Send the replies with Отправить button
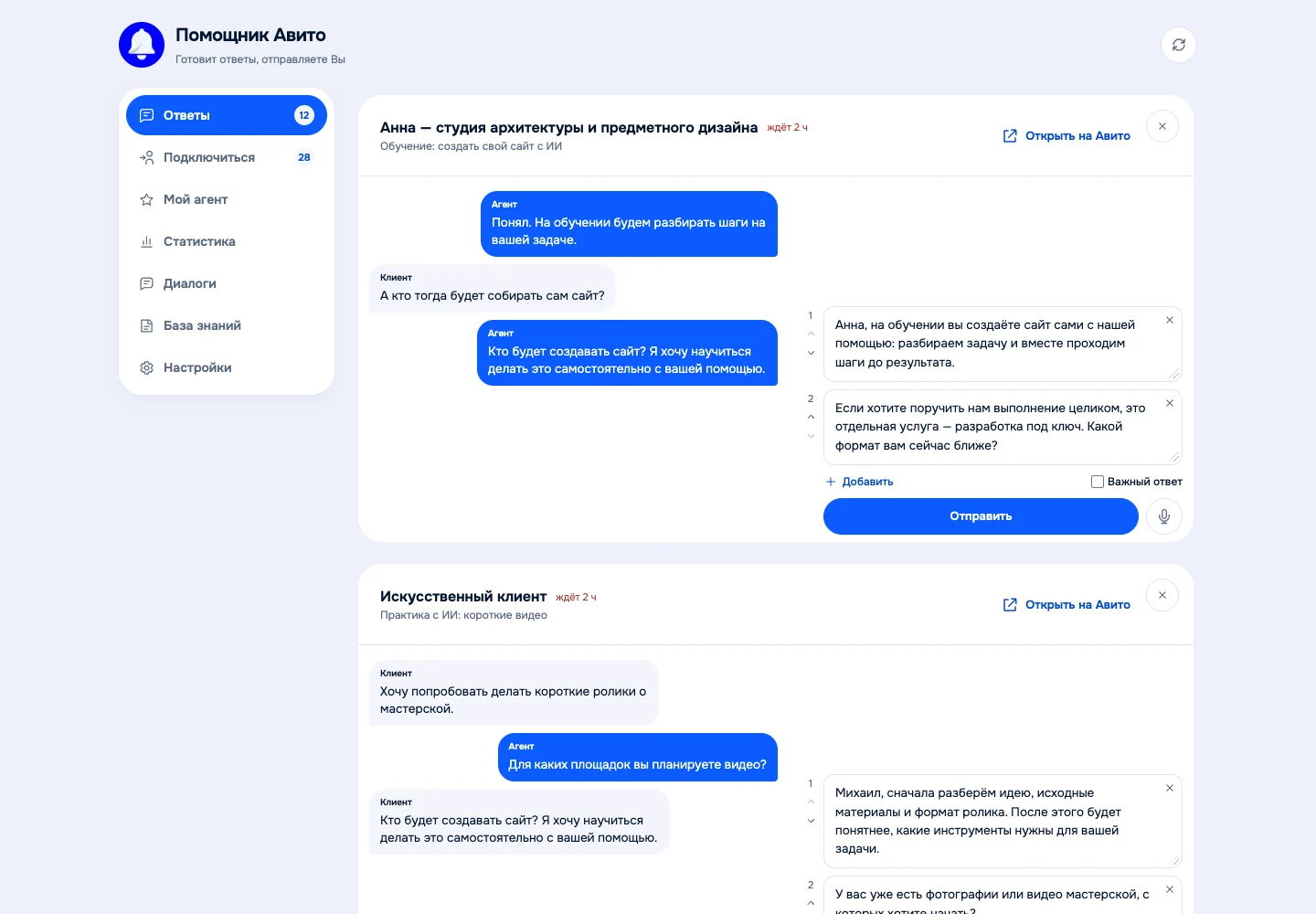The height and width of the screenshot is (914, 1316). click(x=981, y=516)
